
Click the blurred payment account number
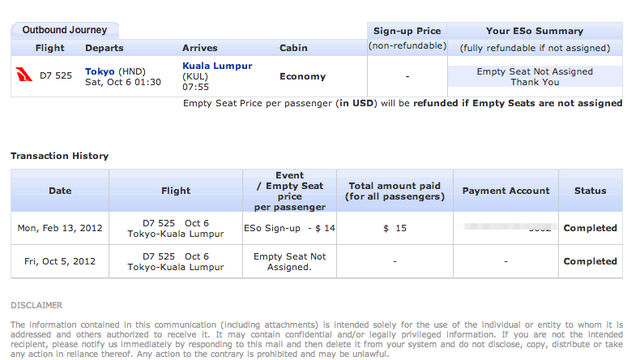(510, 227)
